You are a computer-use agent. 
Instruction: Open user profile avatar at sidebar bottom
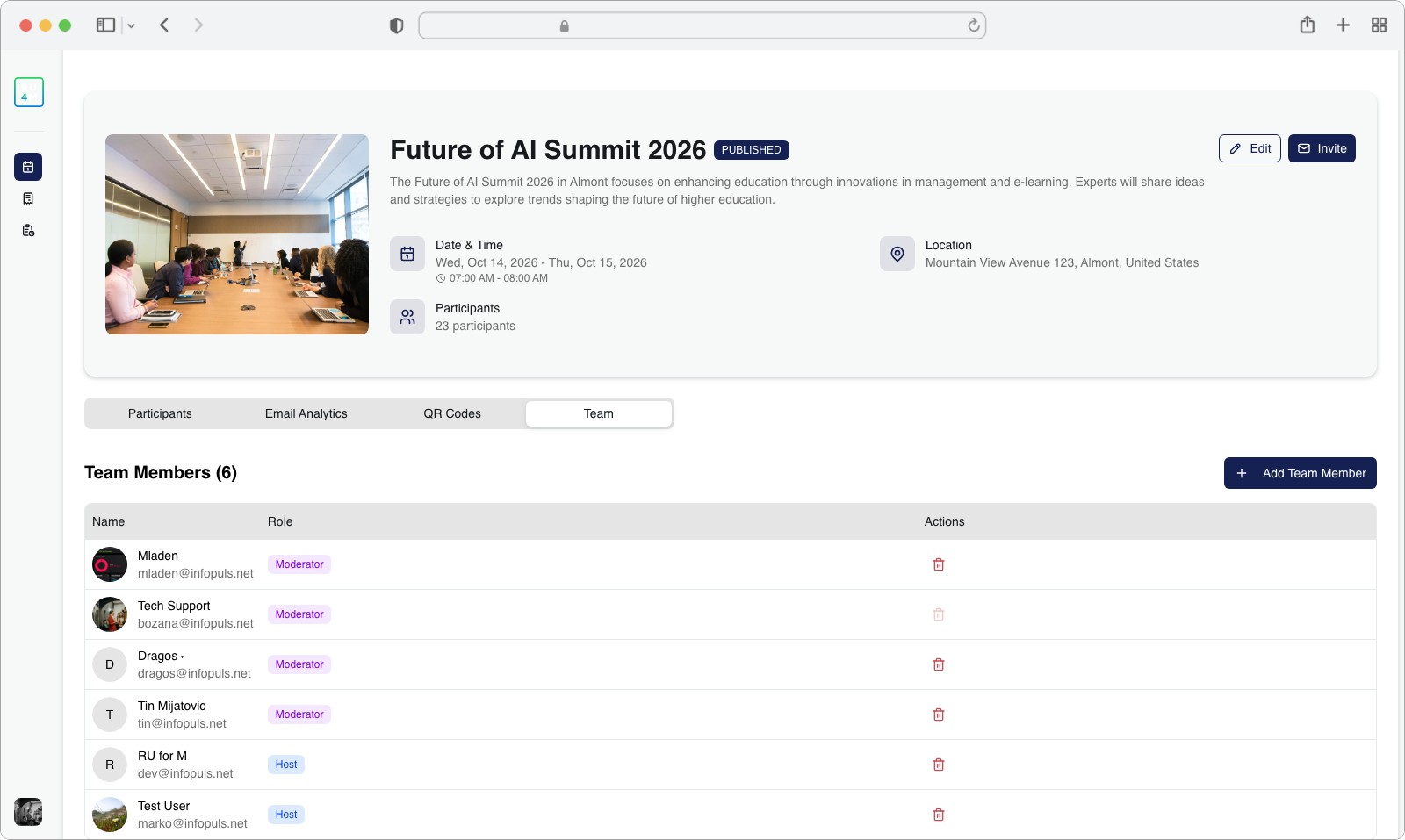pos(28,811)
